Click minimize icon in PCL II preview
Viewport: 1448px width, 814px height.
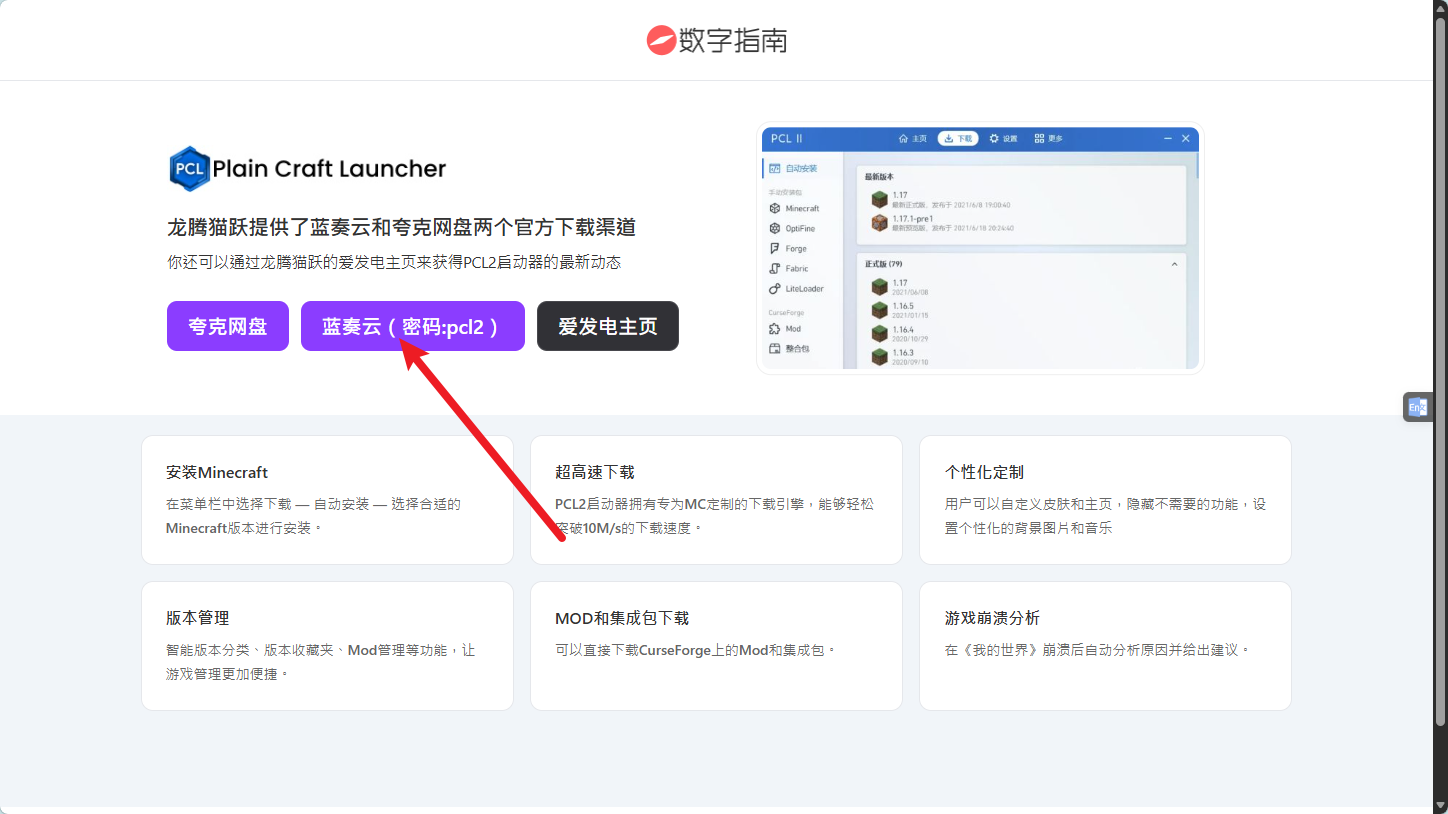point(1168,138)
